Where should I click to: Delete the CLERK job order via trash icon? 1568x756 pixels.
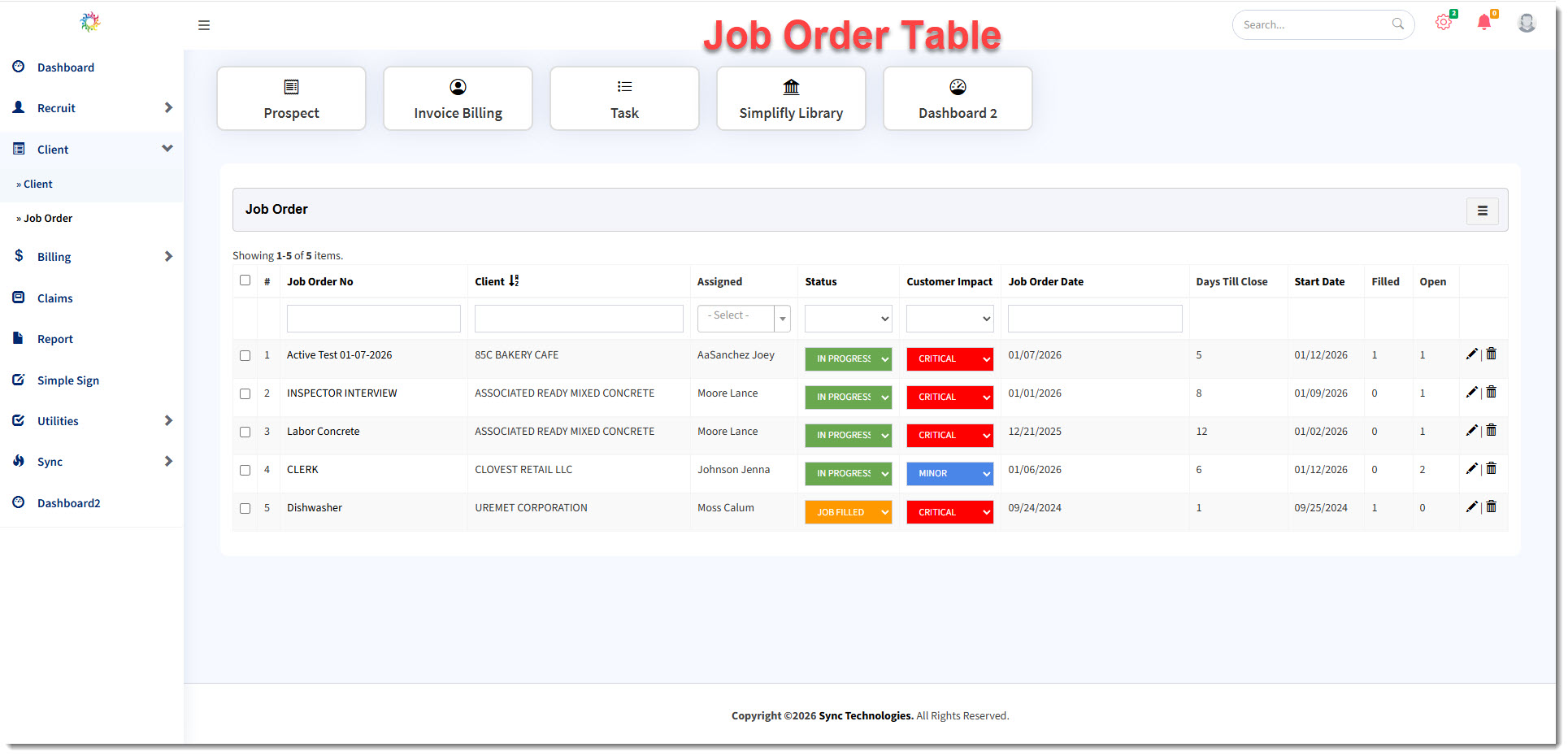pyautogui.click(x=1492, y=469)
